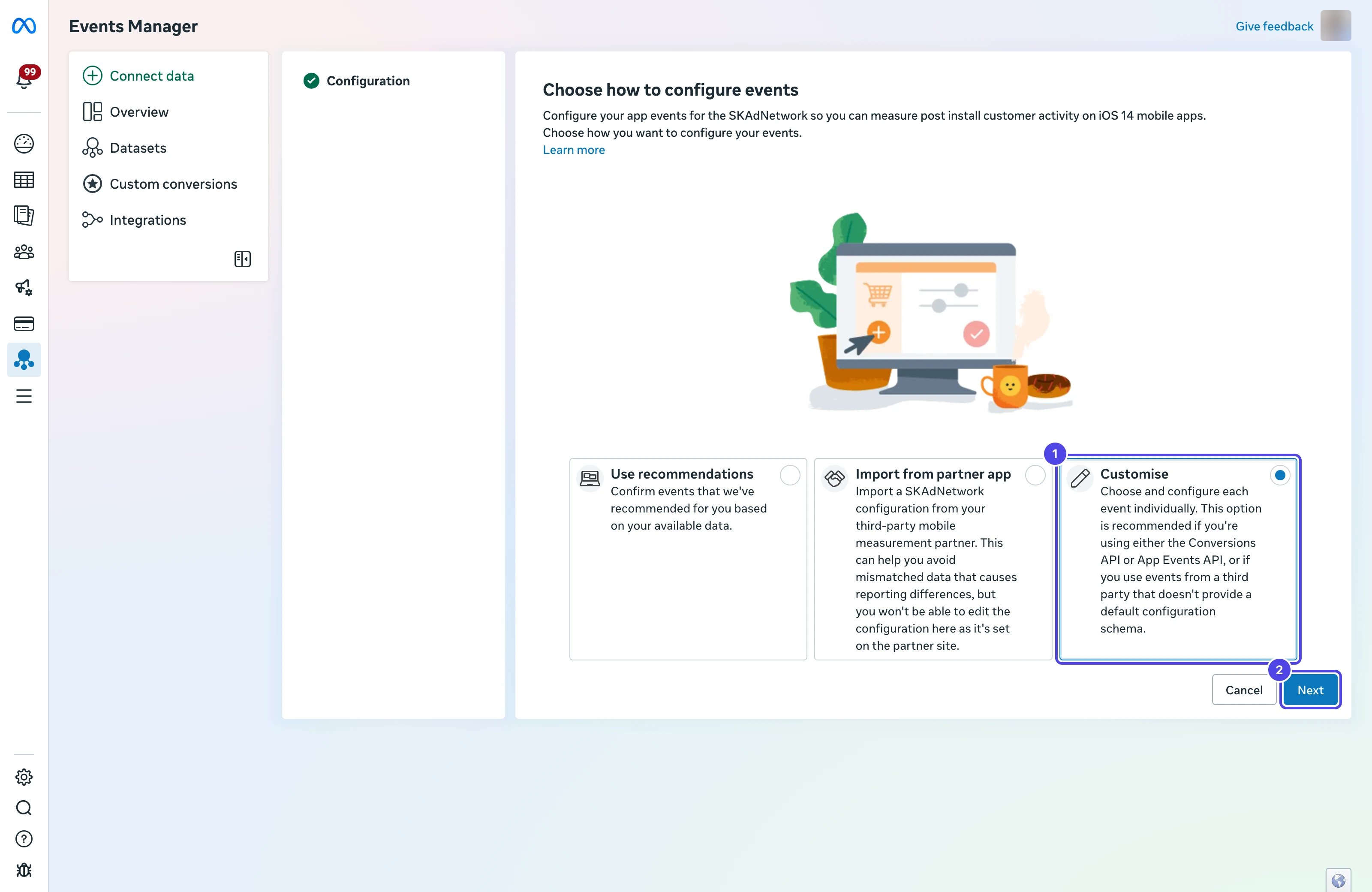This screenshot has height=892, width=1372.
Task: Open the profile avatar thumbnail
Action: click(1335, 25)
